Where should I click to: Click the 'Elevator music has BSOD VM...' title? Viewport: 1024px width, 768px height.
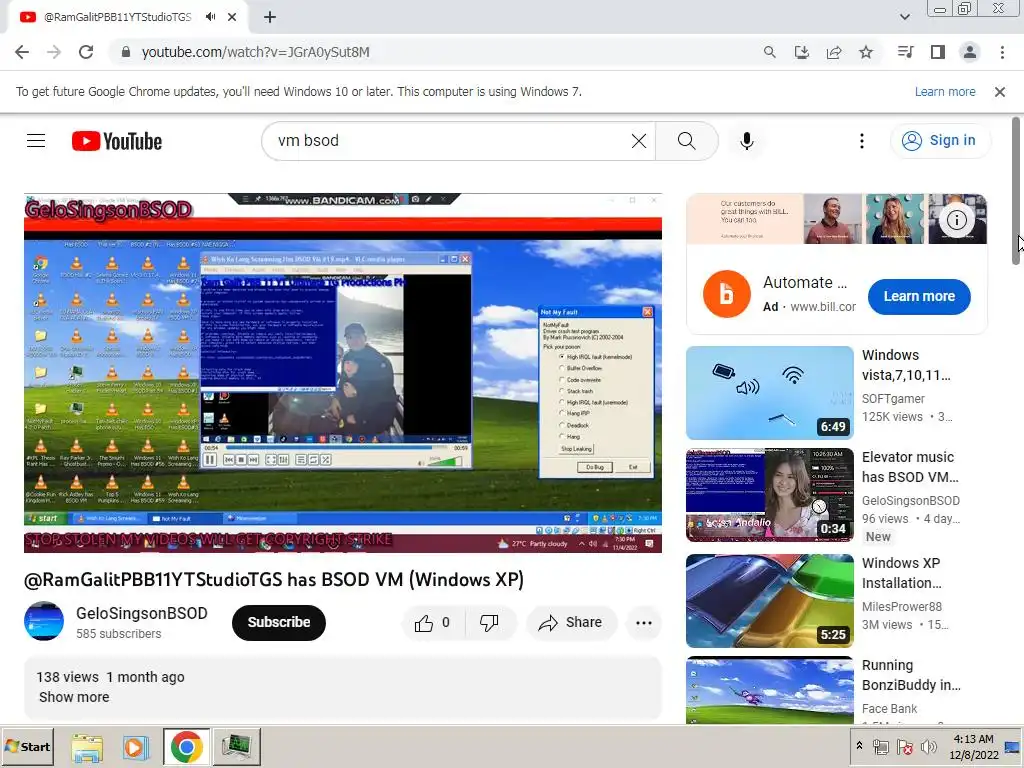910,467
